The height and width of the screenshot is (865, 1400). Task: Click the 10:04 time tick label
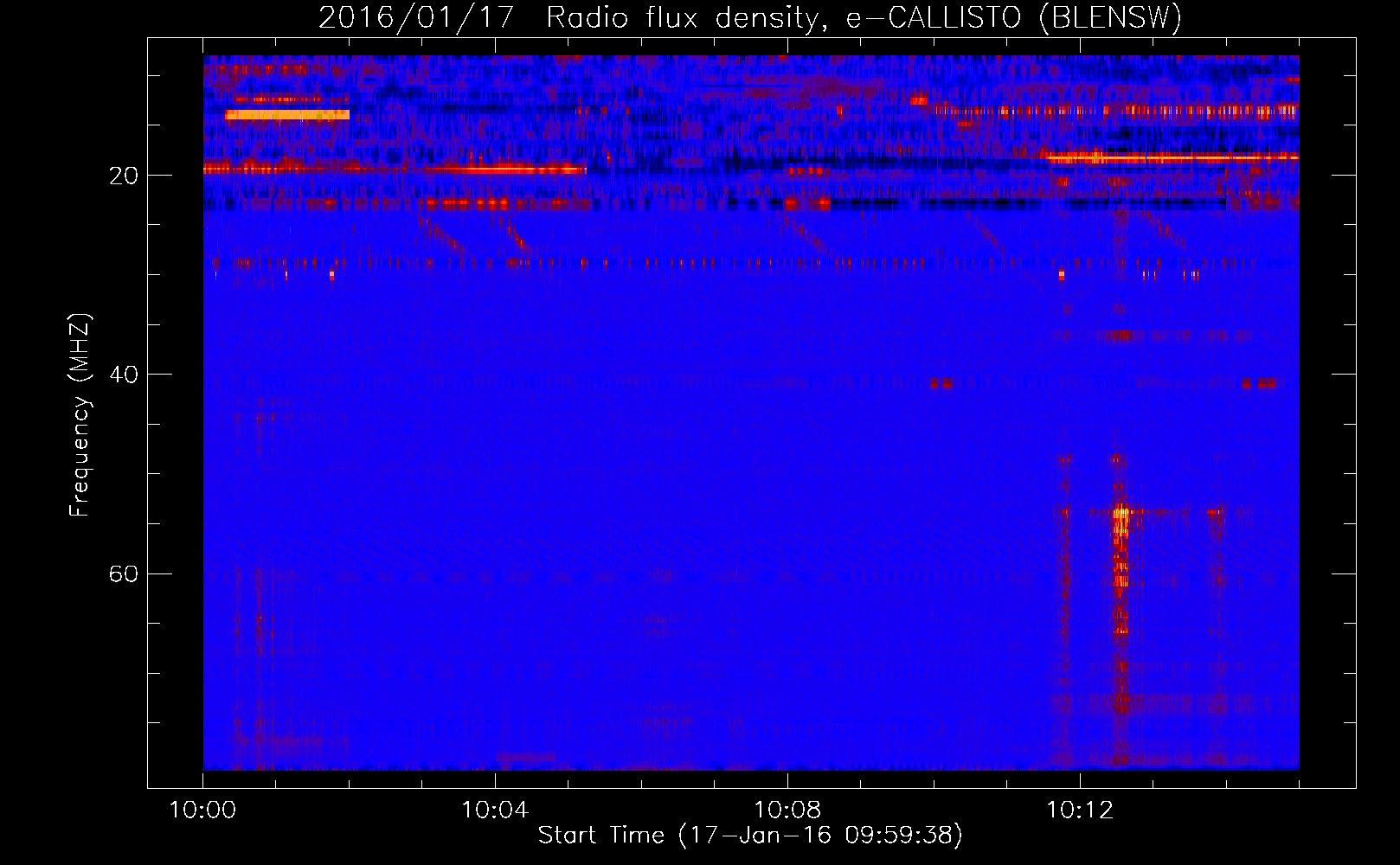click(495, 811)
